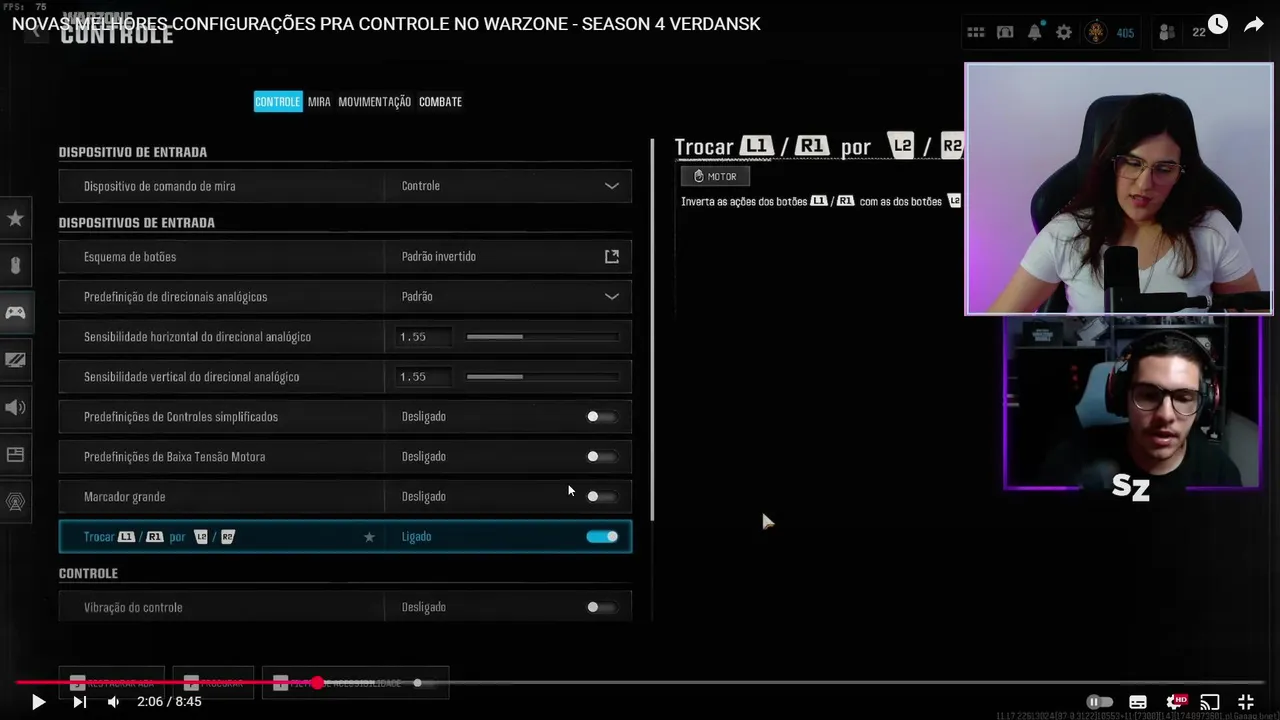Adjust Sensibilidade horizontal slider
The height and width of the screenshot is (720, 1280).
coord(543,337)
